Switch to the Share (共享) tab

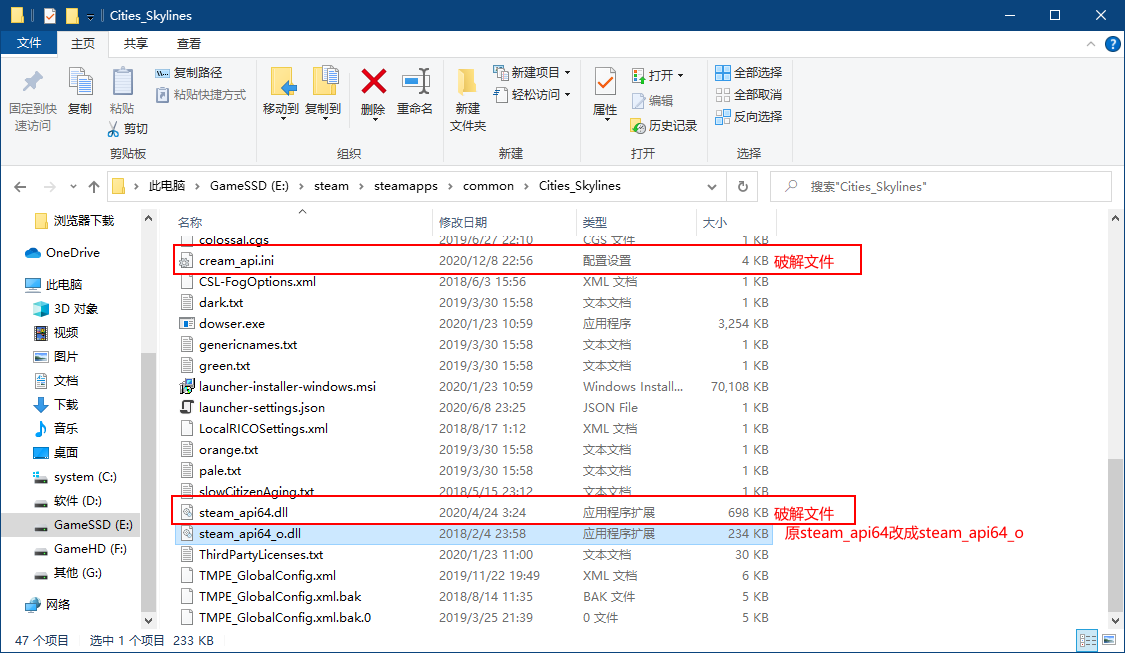pos(136,44)
